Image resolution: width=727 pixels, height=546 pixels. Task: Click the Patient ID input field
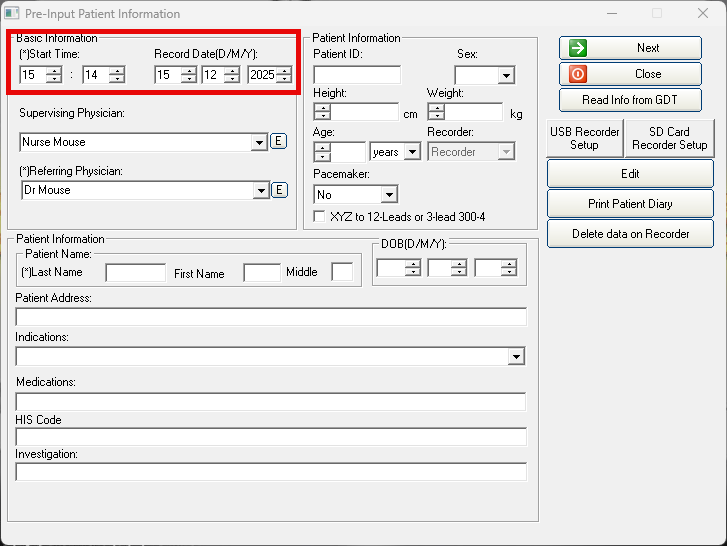coord(357,75)
